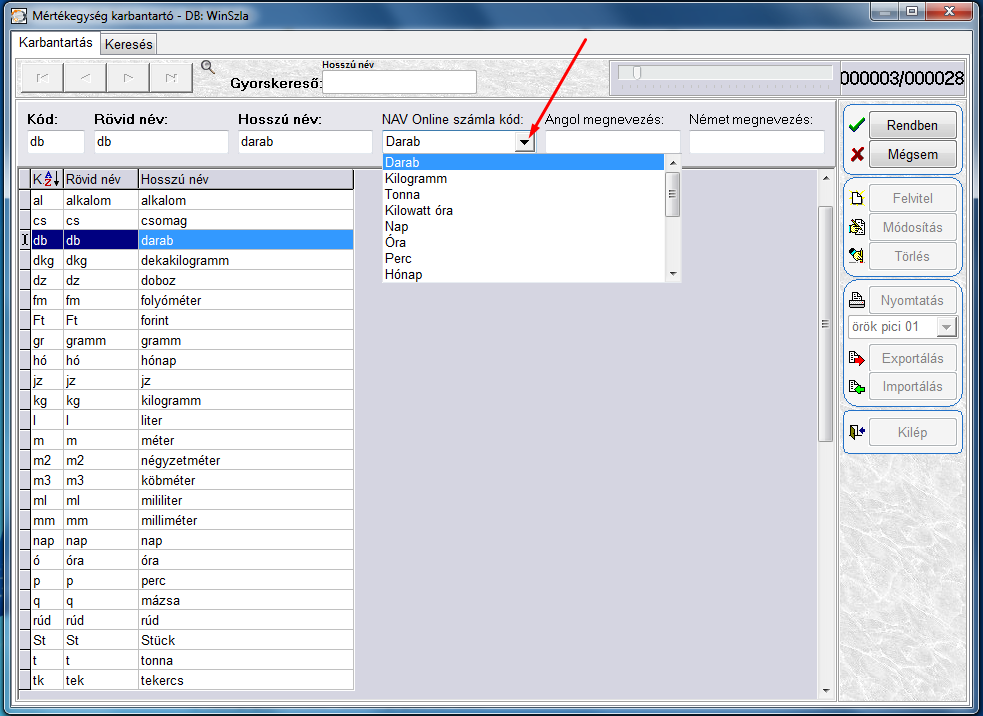Click the Gyorskereső quick search field
This screenshot has width=983, height=716.
(399, 82)
